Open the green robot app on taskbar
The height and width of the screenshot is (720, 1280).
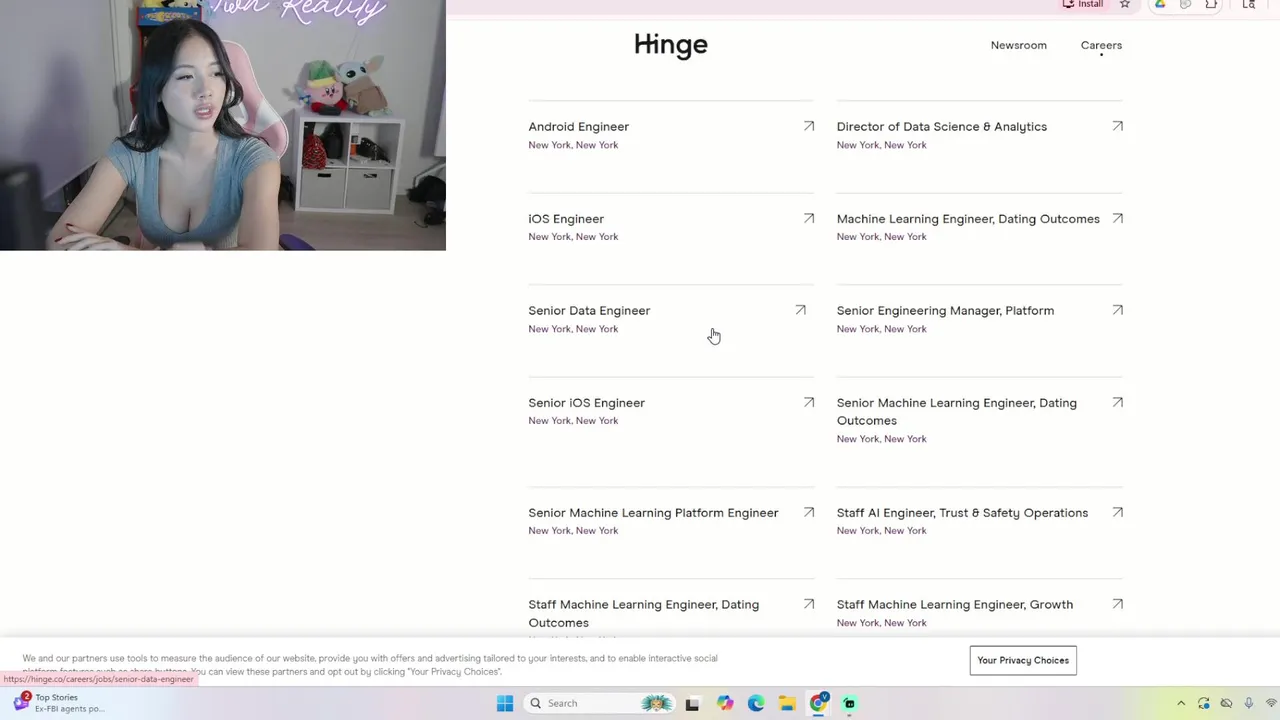click(849, 703)
